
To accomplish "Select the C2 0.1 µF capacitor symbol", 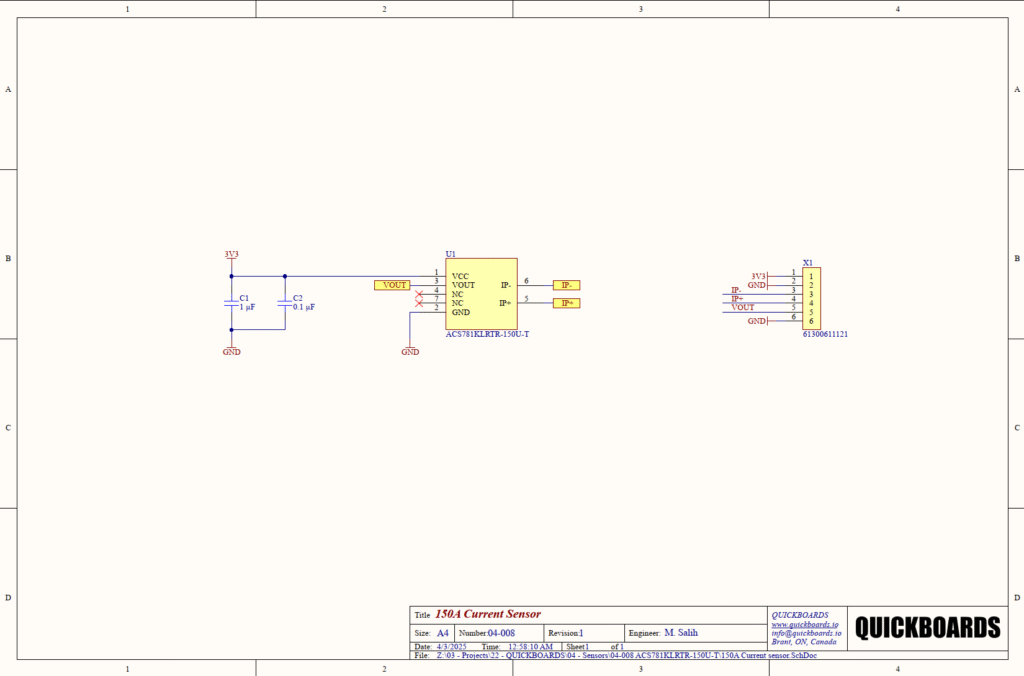I will coord(285,303).
